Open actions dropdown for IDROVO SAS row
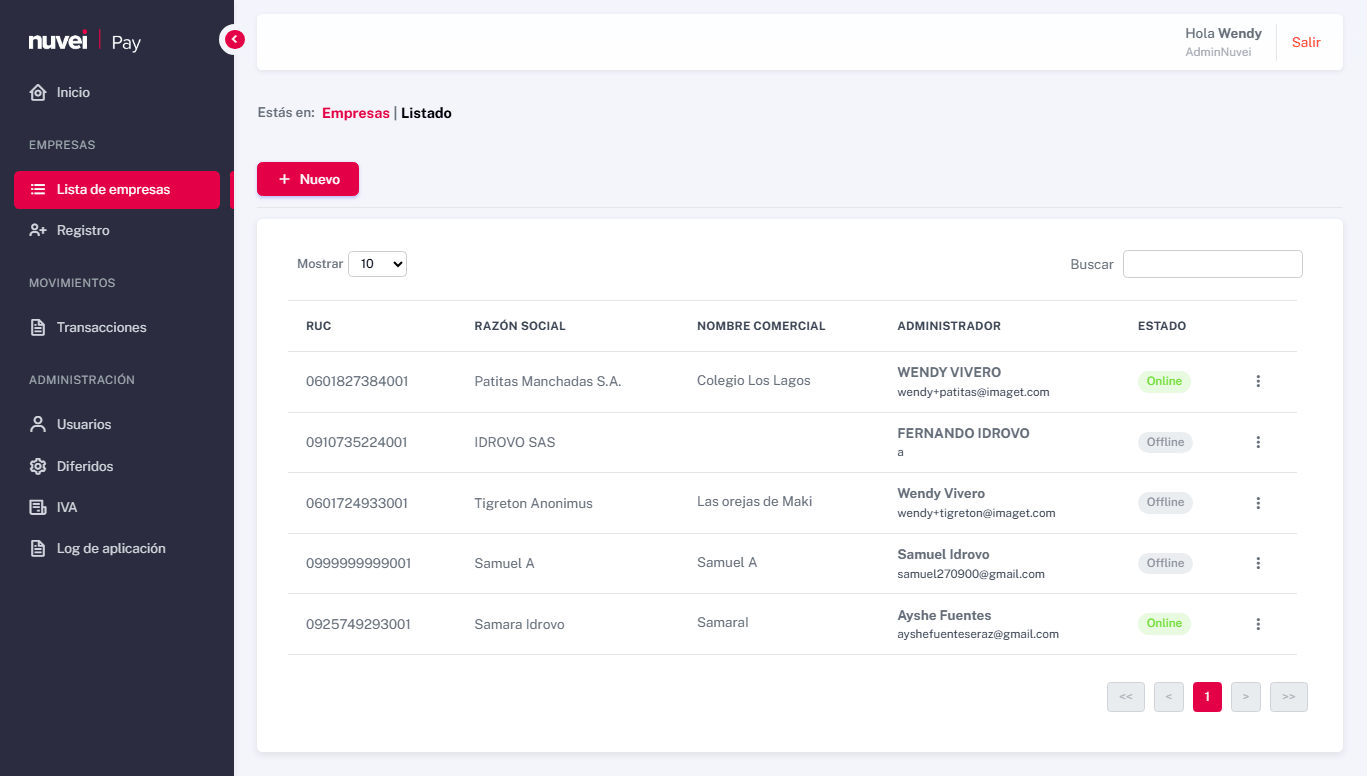This screenshot has height=776, width=1368. pyautogui.click(x=1258, y=442)
